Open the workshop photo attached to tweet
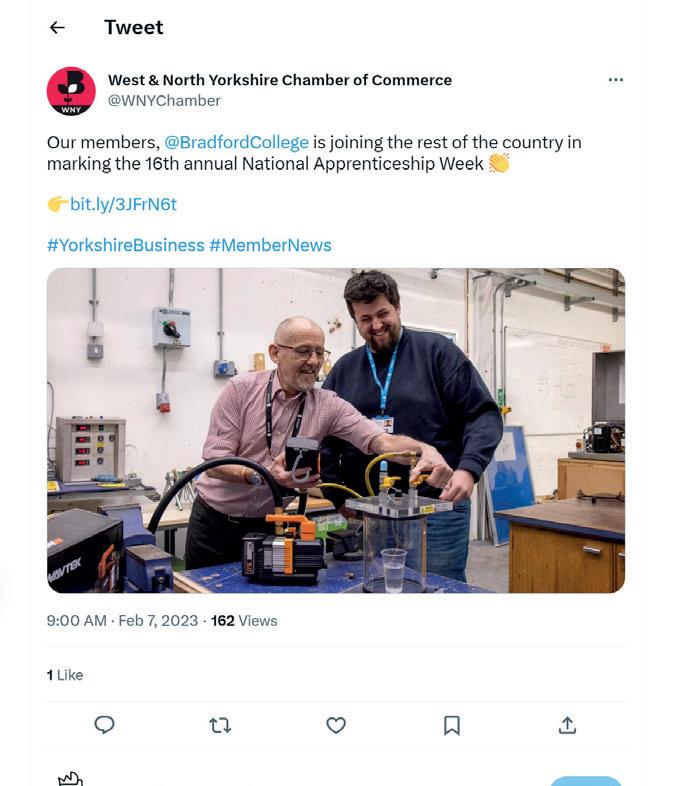 click(336, 430)
